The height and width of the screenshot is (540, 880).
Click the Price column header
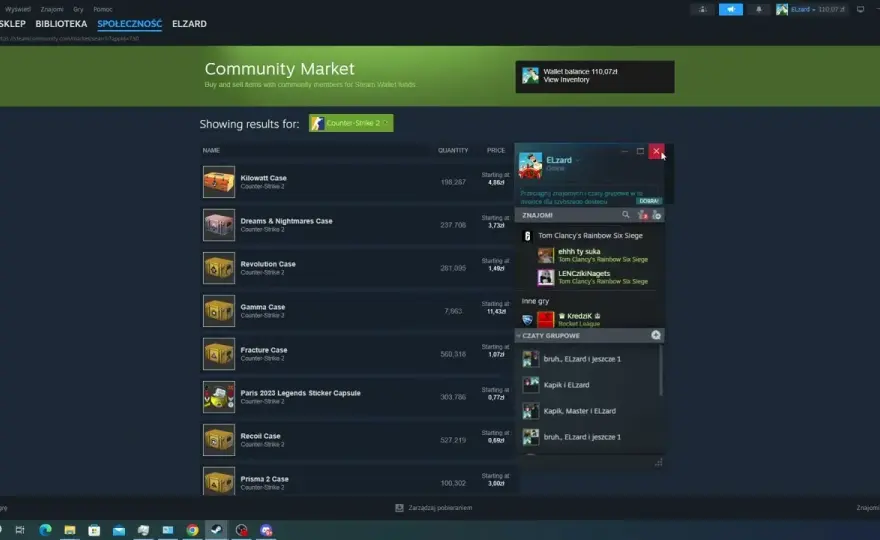point(496,150)
